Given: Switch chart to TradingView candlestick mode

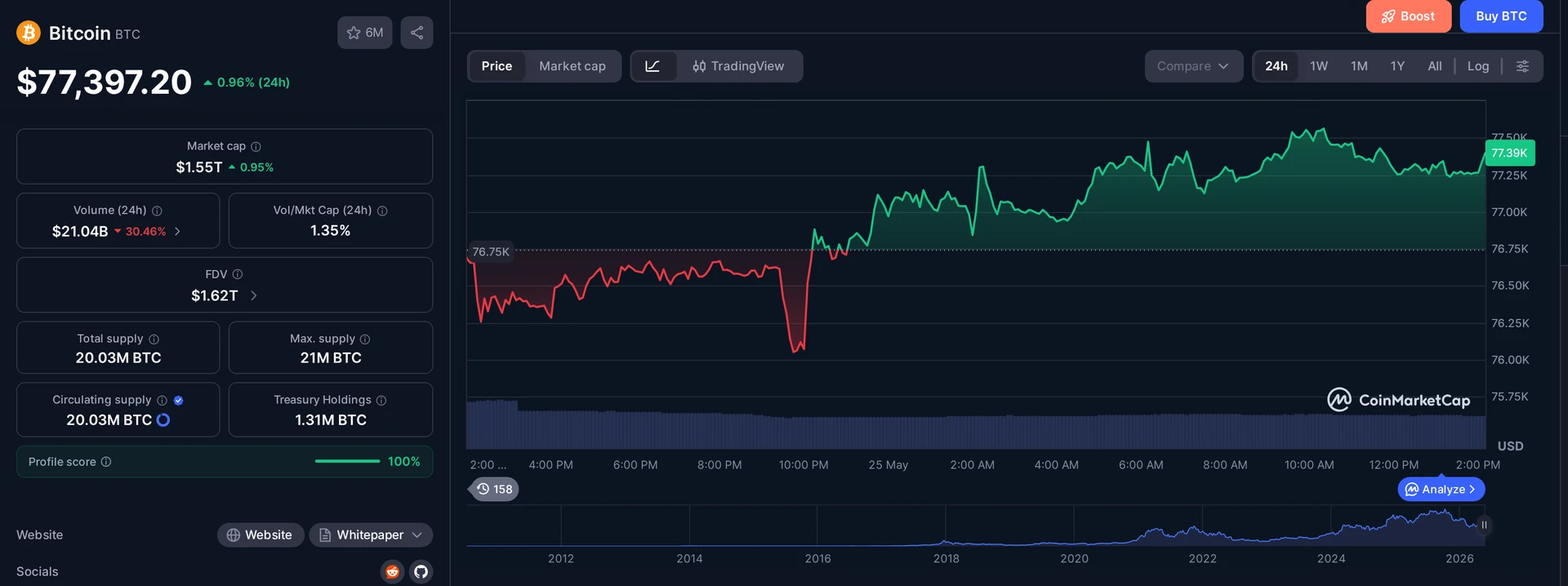Looking at the screenshot, I should (738, 66).
